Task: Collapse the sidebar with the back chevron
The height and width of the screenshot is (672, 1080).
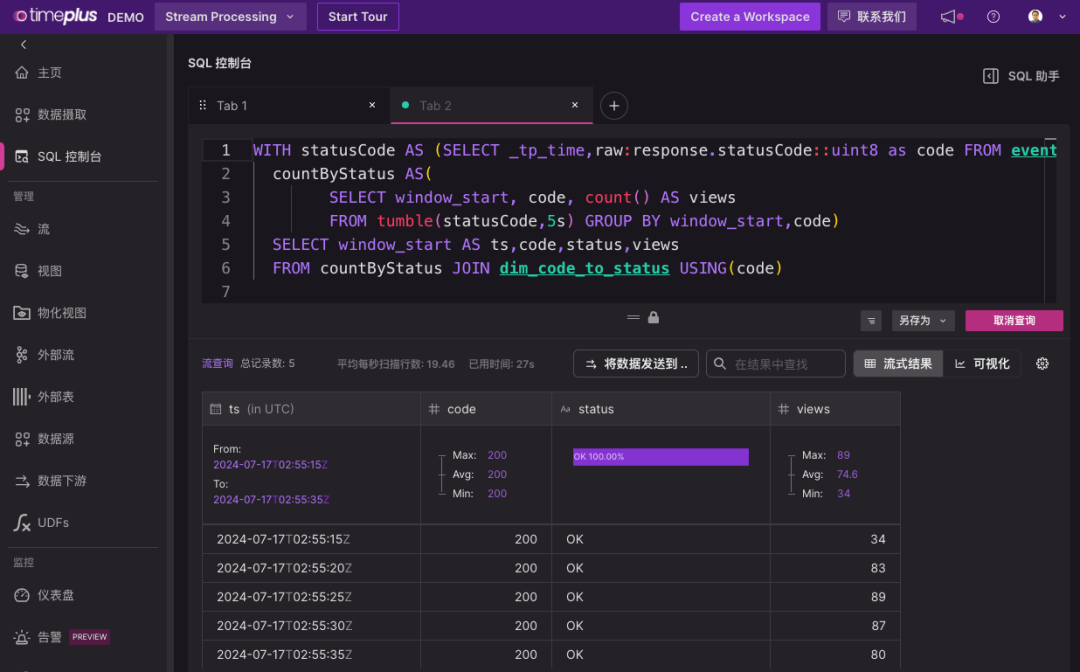Action: (x=23, y=45)
